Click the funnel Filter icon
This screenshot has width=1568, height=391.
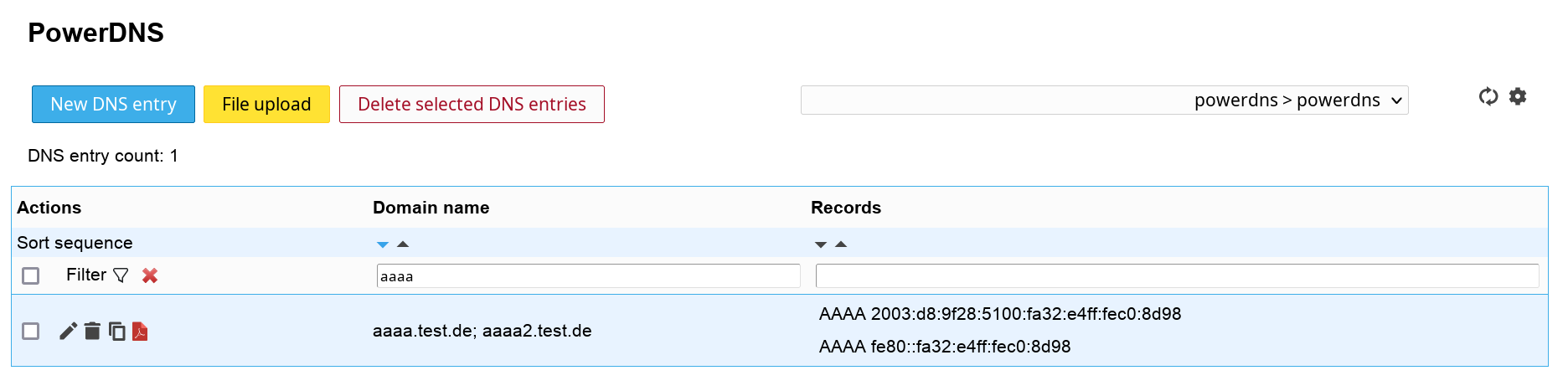click(x=121, y=275)
